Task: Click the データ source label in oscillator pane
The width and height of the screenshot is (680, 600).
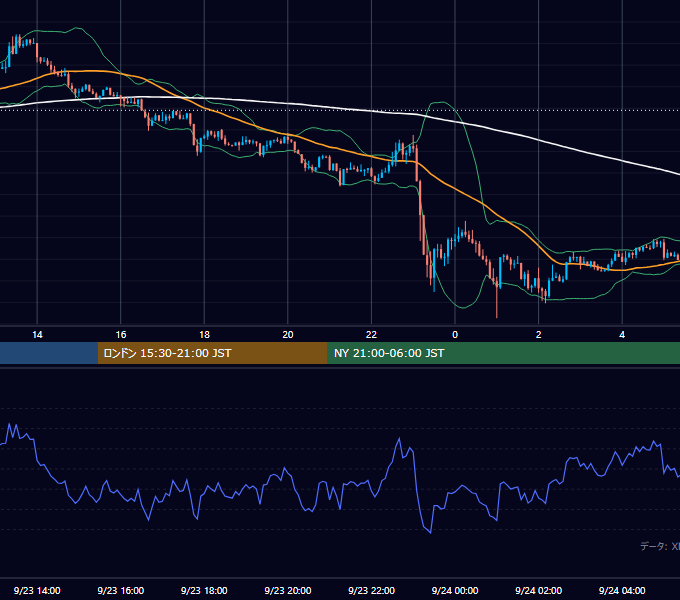Action: pos(660,546)
